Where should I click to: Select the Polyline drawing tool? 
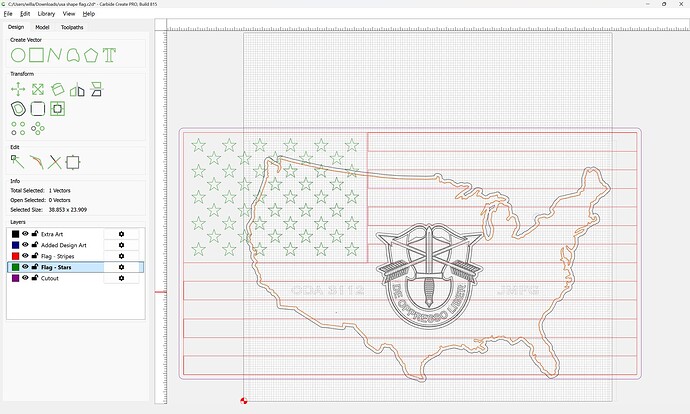[x=54, y=55]
